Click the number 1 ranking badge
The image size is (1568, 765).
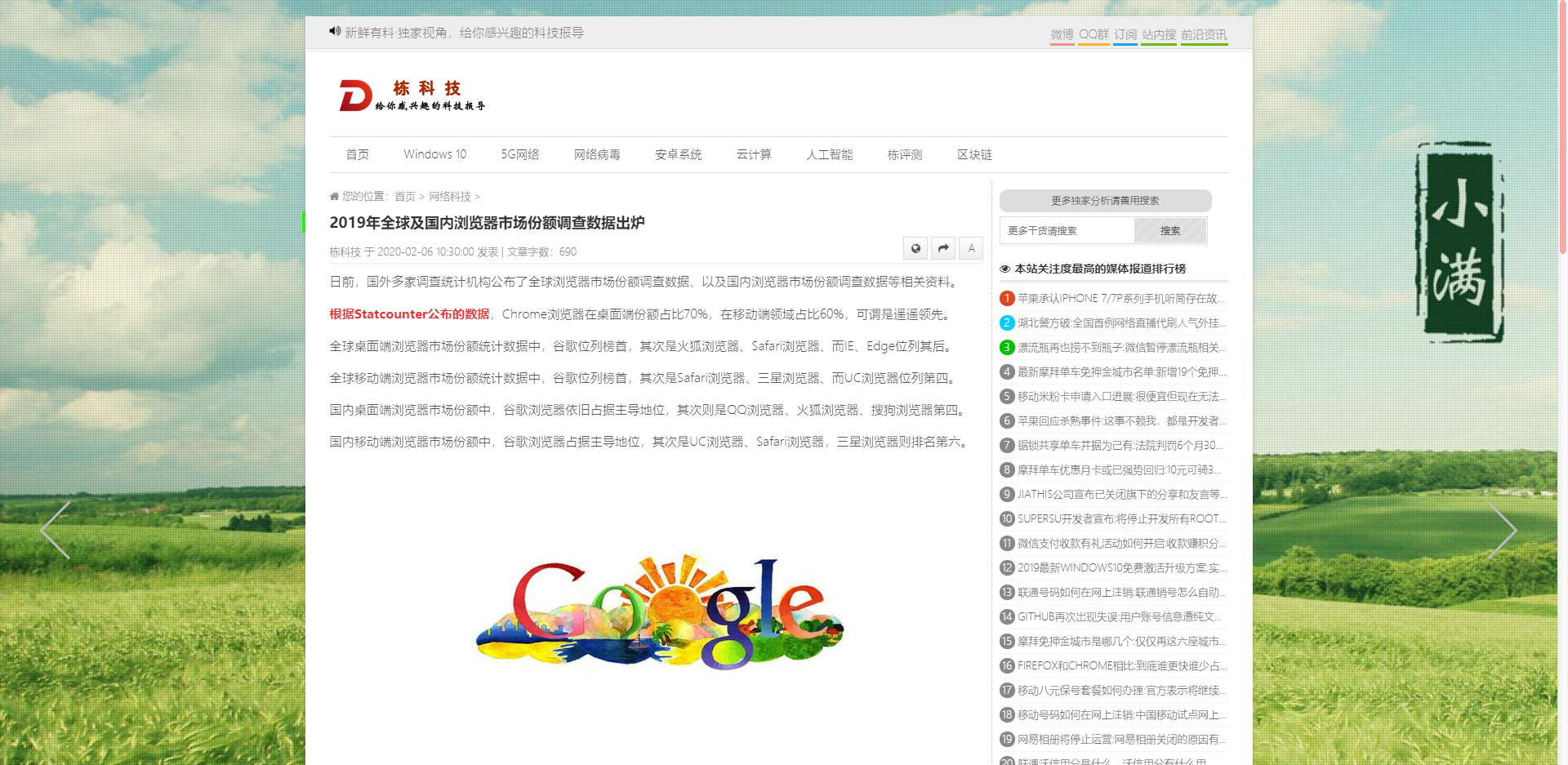point(1007,299)
